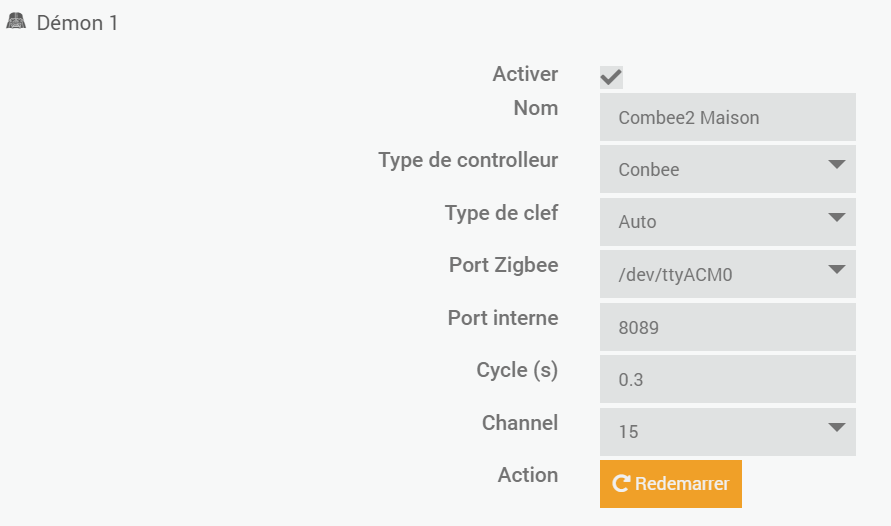Click the Port interne field showing 8089
The image size is (891, 526).
(727, 327)
